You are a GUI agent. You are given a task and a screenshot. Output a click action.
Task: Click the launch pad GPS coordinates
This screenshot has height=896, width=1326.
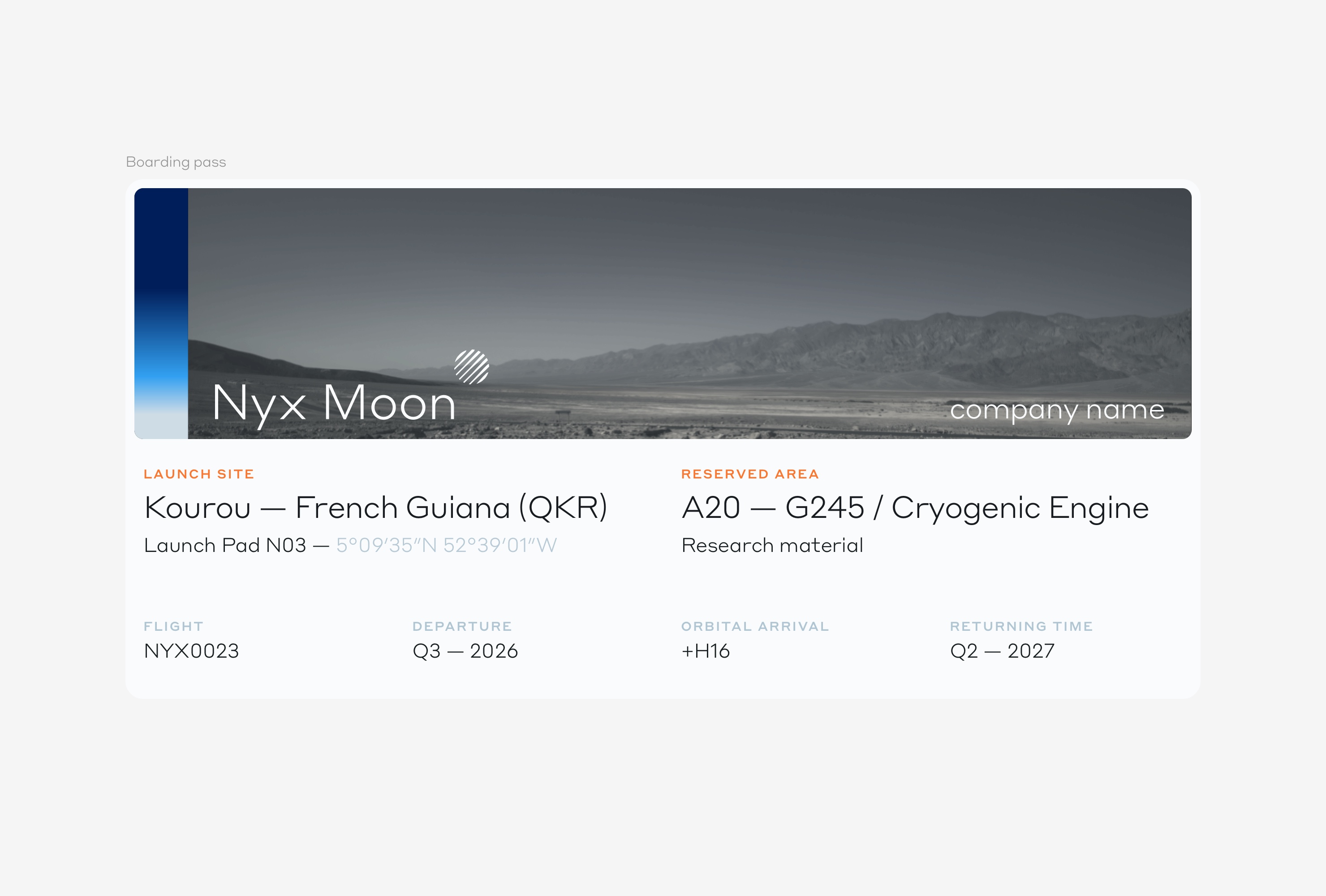(x=446, y=545)
